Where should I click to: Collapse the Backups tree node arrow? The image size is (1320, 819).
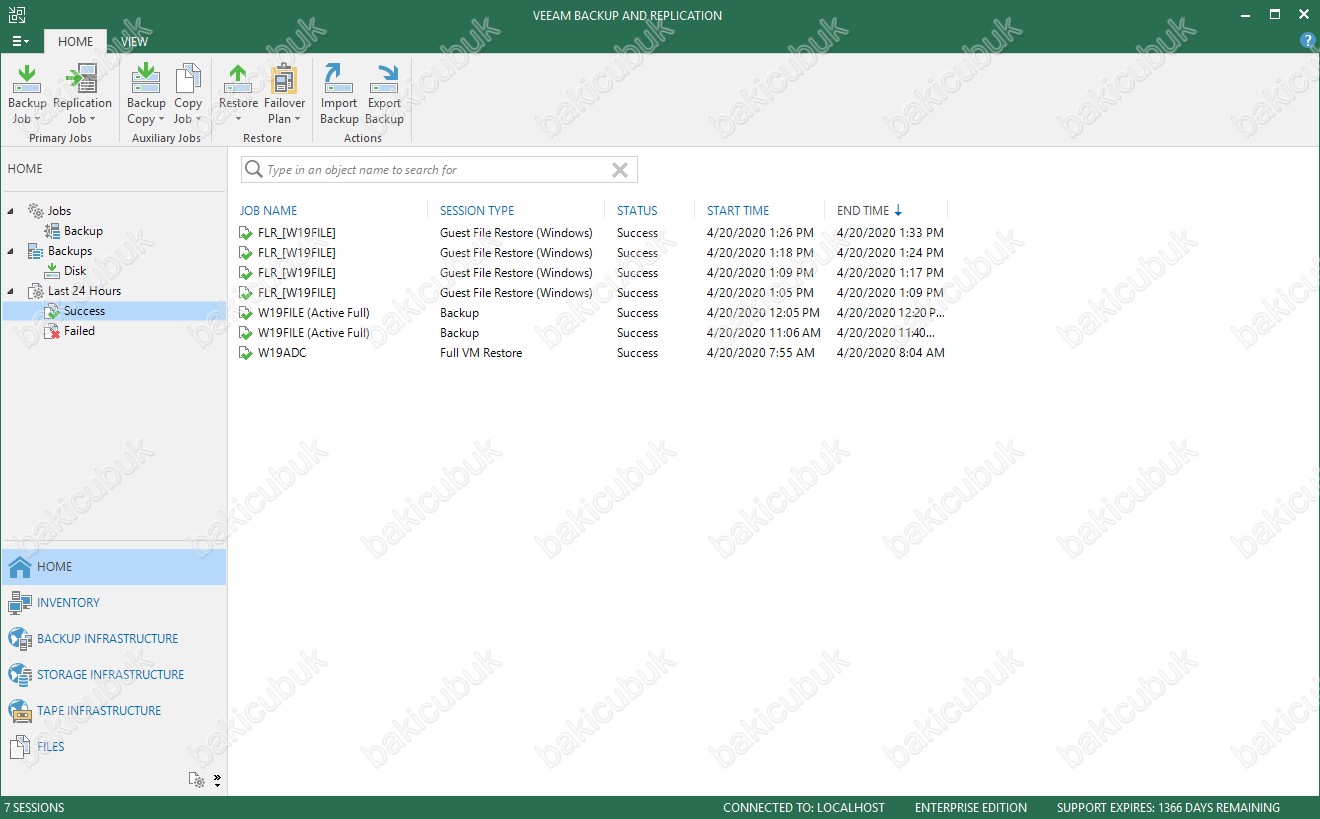tap(11, 251)
